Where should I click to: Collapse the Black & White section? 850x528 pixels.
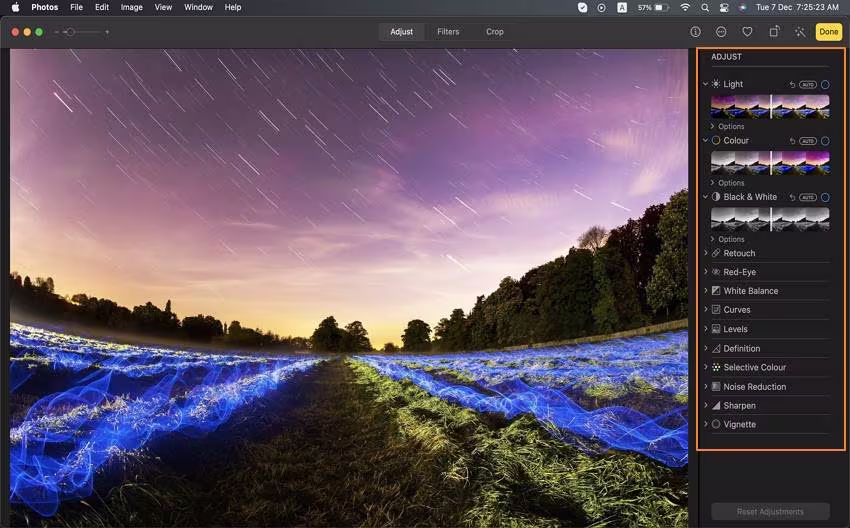coord(705,197)
